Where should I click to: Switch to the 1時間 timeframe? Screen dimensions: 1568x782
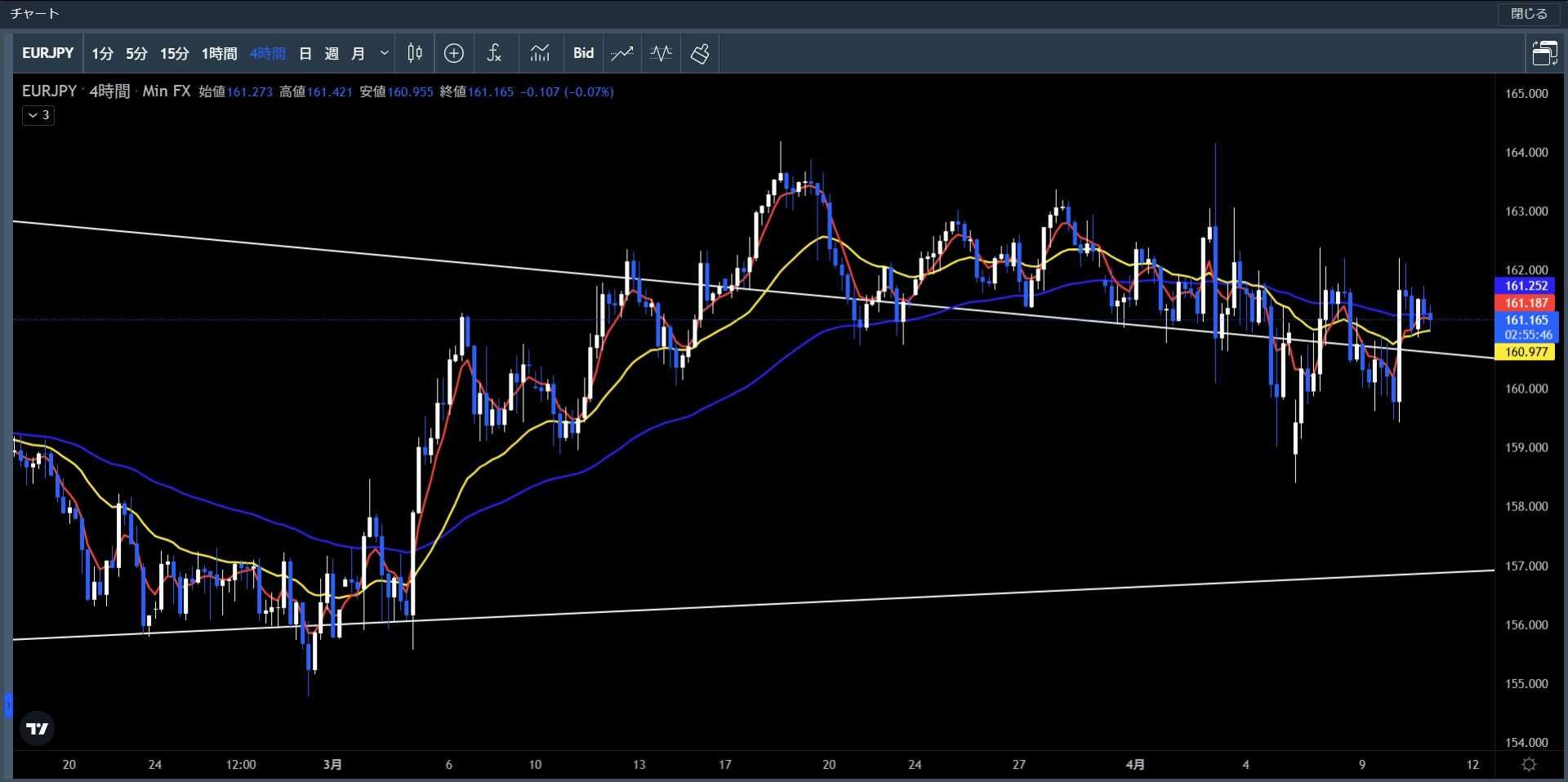click(x=220, y=54)
